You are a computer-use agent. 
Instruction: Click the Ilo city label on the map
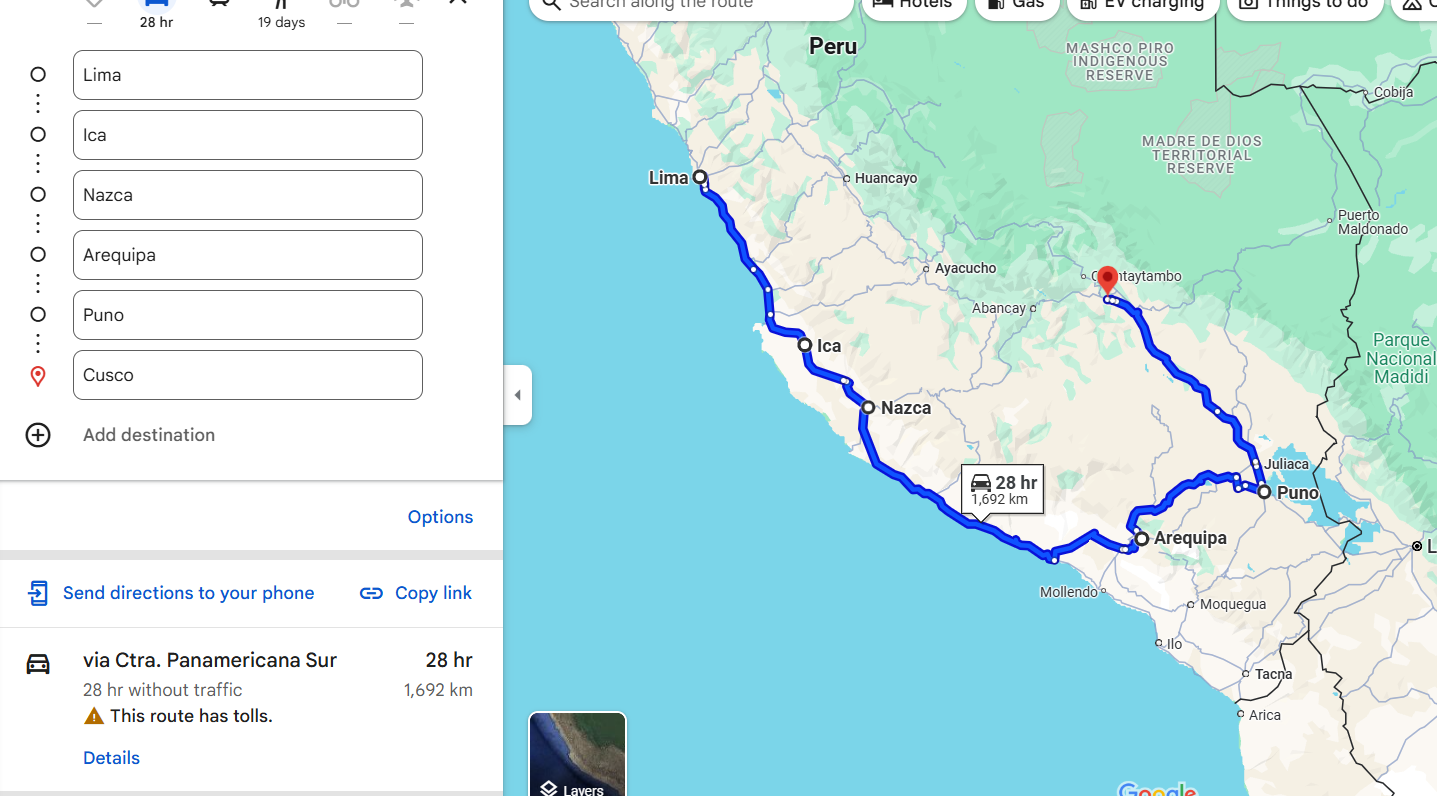(x=1174, y=644)
